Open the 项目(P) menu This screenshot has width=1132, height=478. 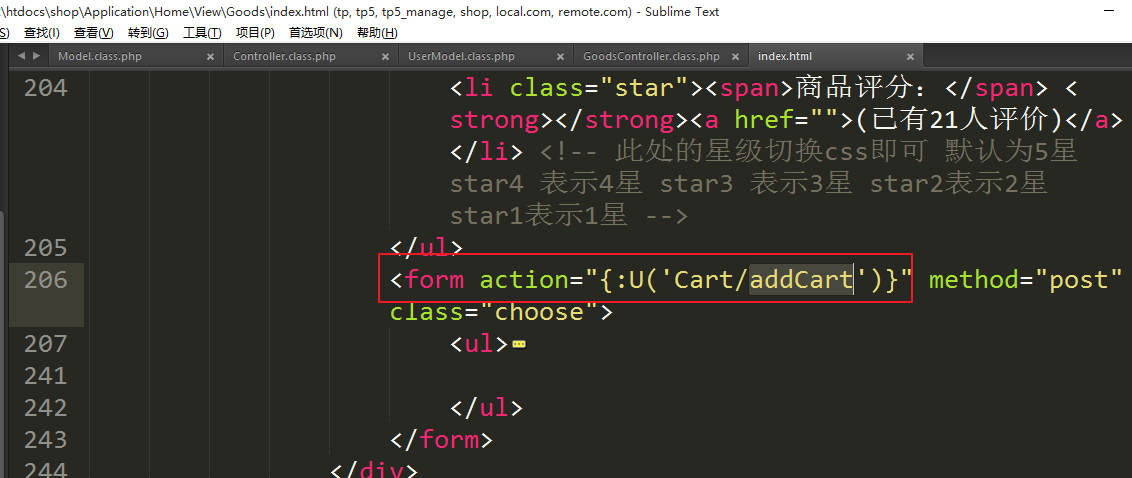[x=256, y=32]
